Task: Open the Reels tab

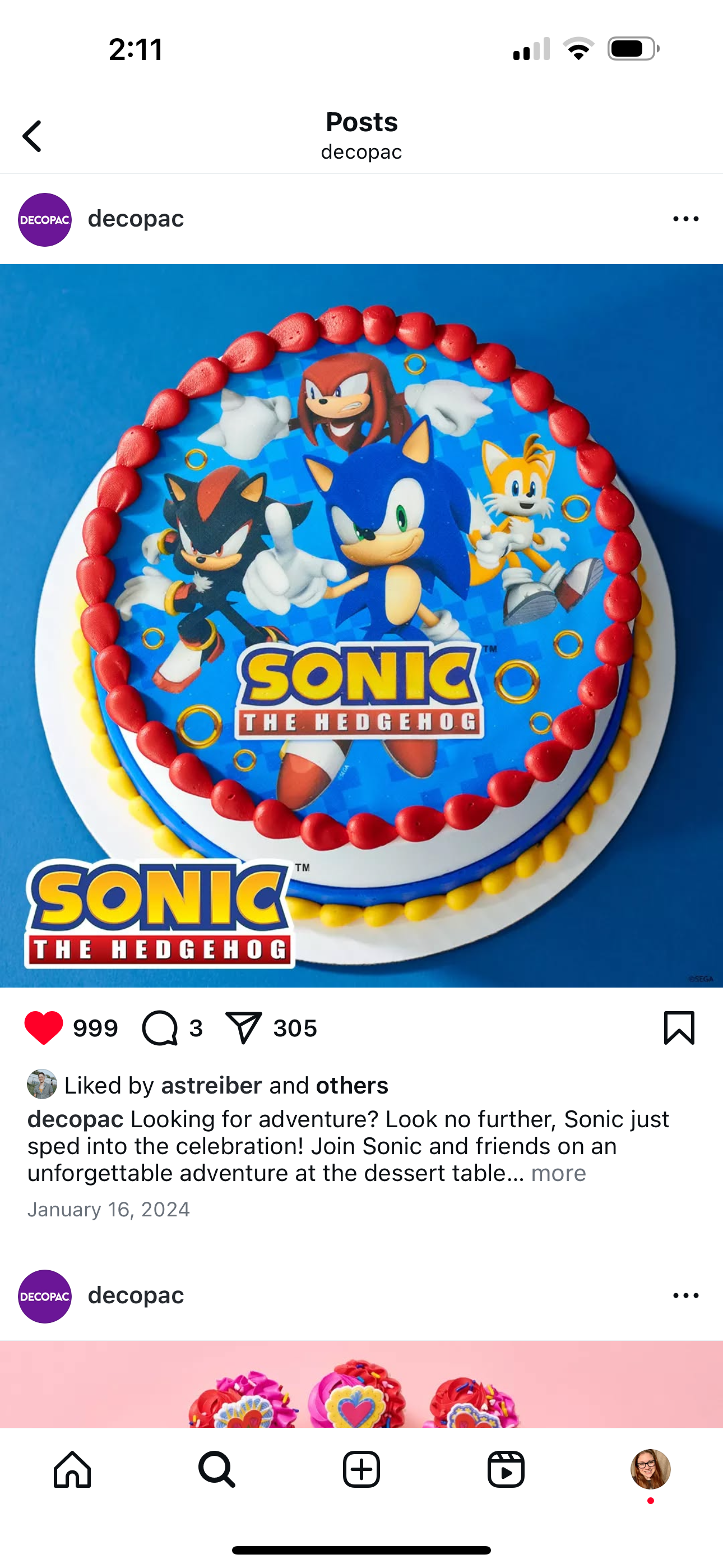Action: click(x=506, y=1469)
